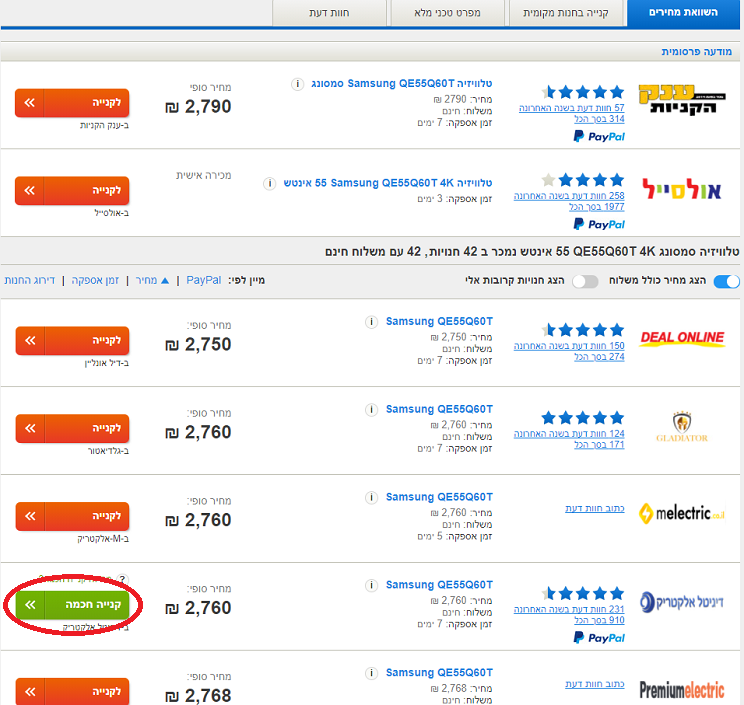The height and width of the screenshot is (705, 744).
Task: Enable the הצג חנויות קרובות אלי switch
Action: (584, 282)
